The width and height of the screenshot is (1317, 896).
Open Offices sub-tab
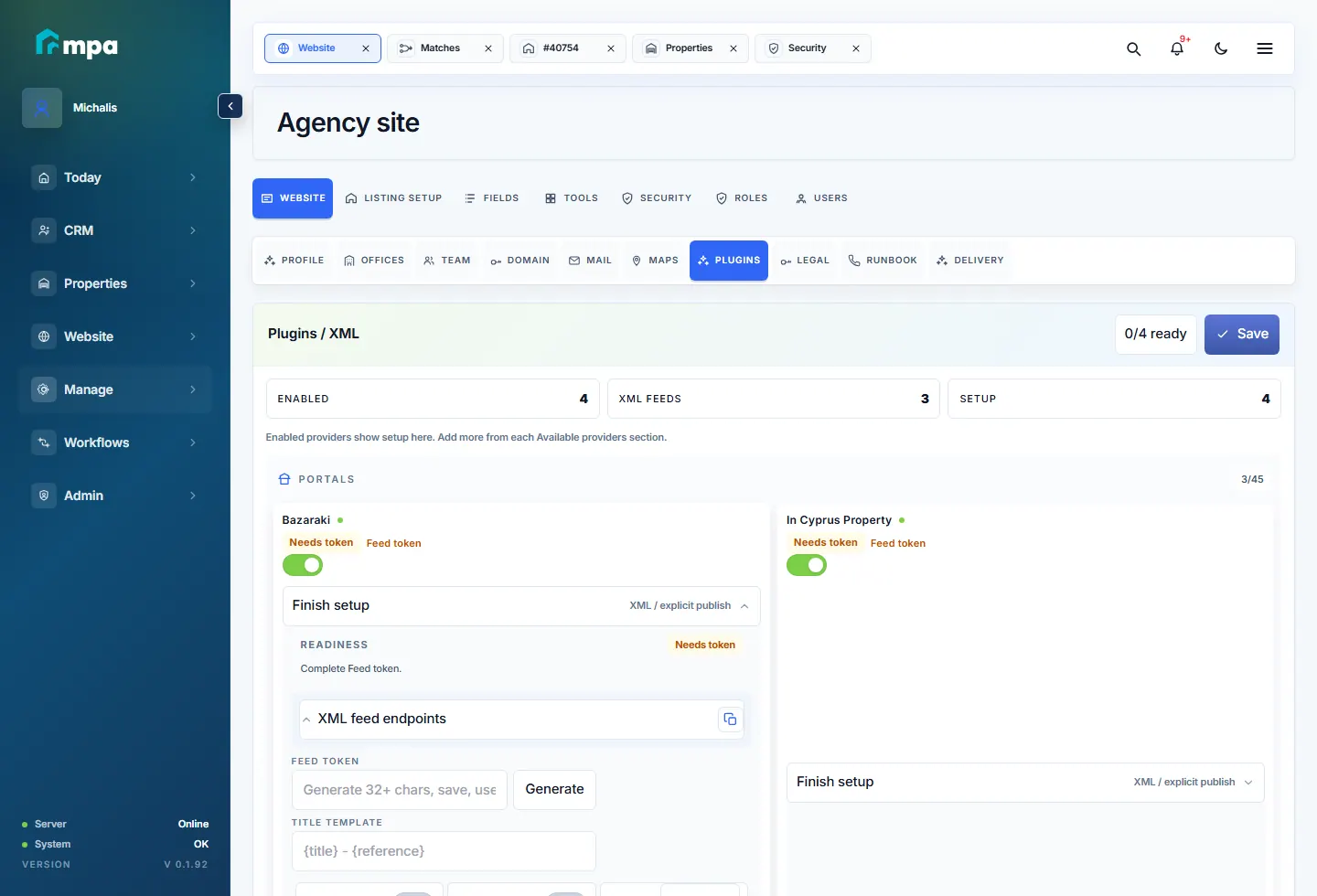tap(373, 261)
